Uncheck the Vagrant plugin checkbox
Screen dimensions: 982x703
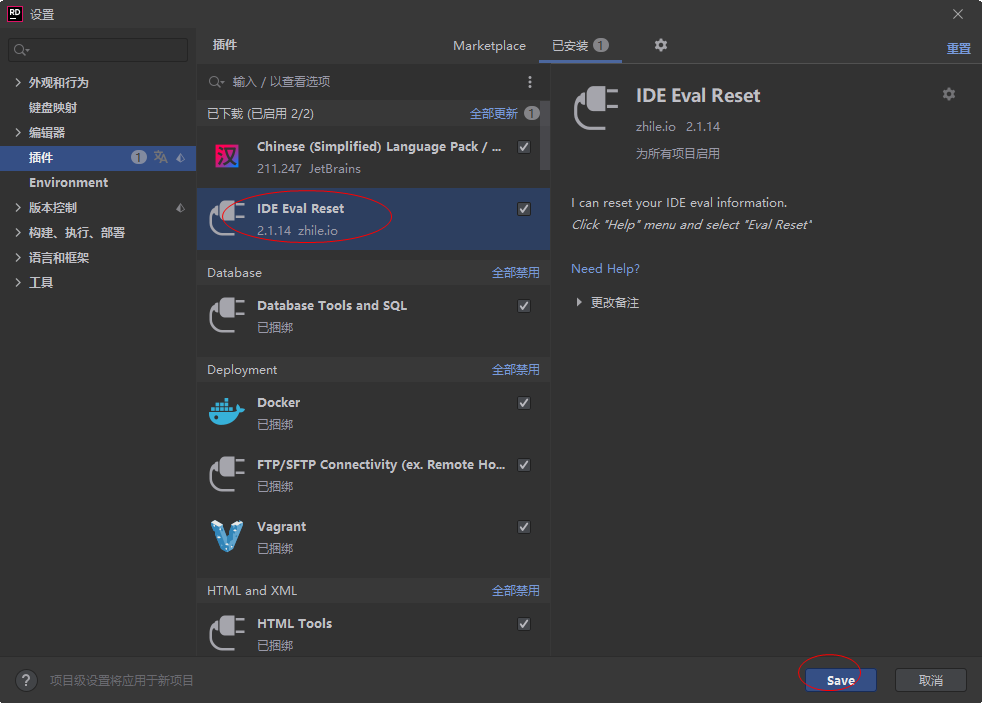point(524,527)
